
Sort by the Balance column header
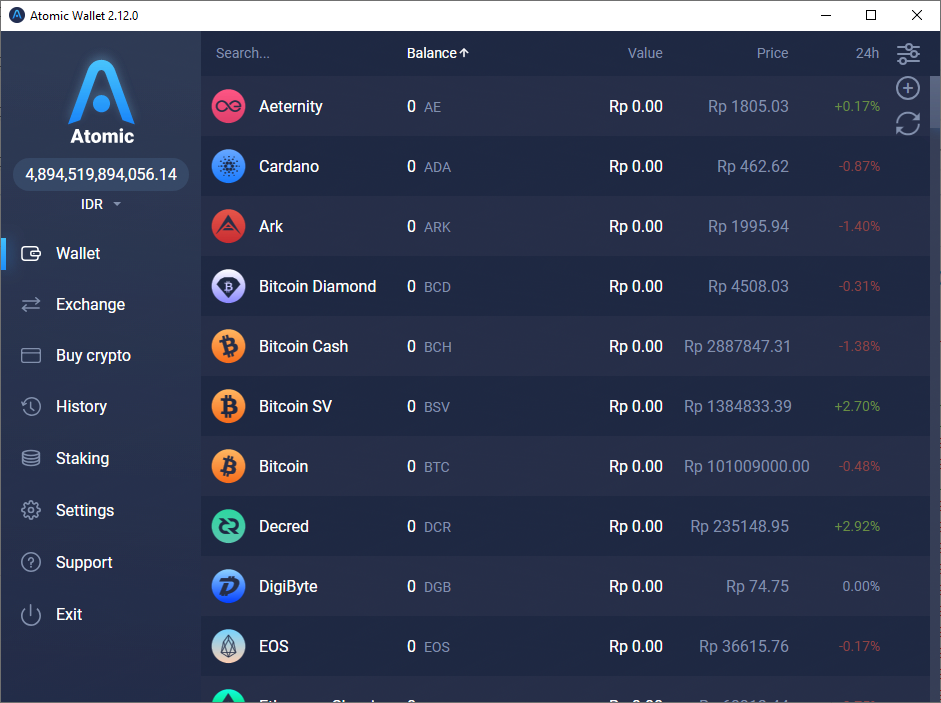coord(437,53)
